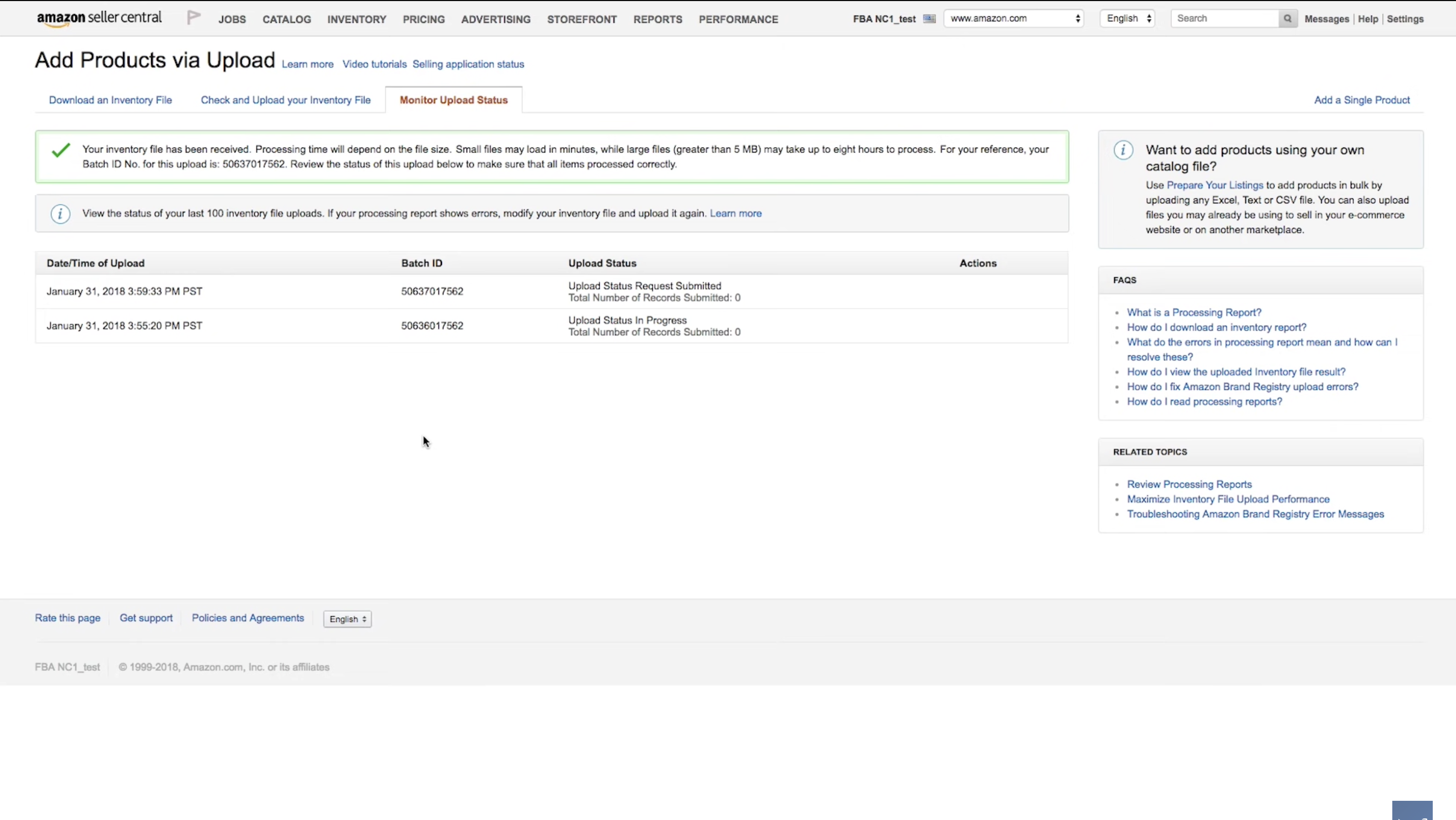
Task: Click the Add a Single Product link
Action: 1361,100
